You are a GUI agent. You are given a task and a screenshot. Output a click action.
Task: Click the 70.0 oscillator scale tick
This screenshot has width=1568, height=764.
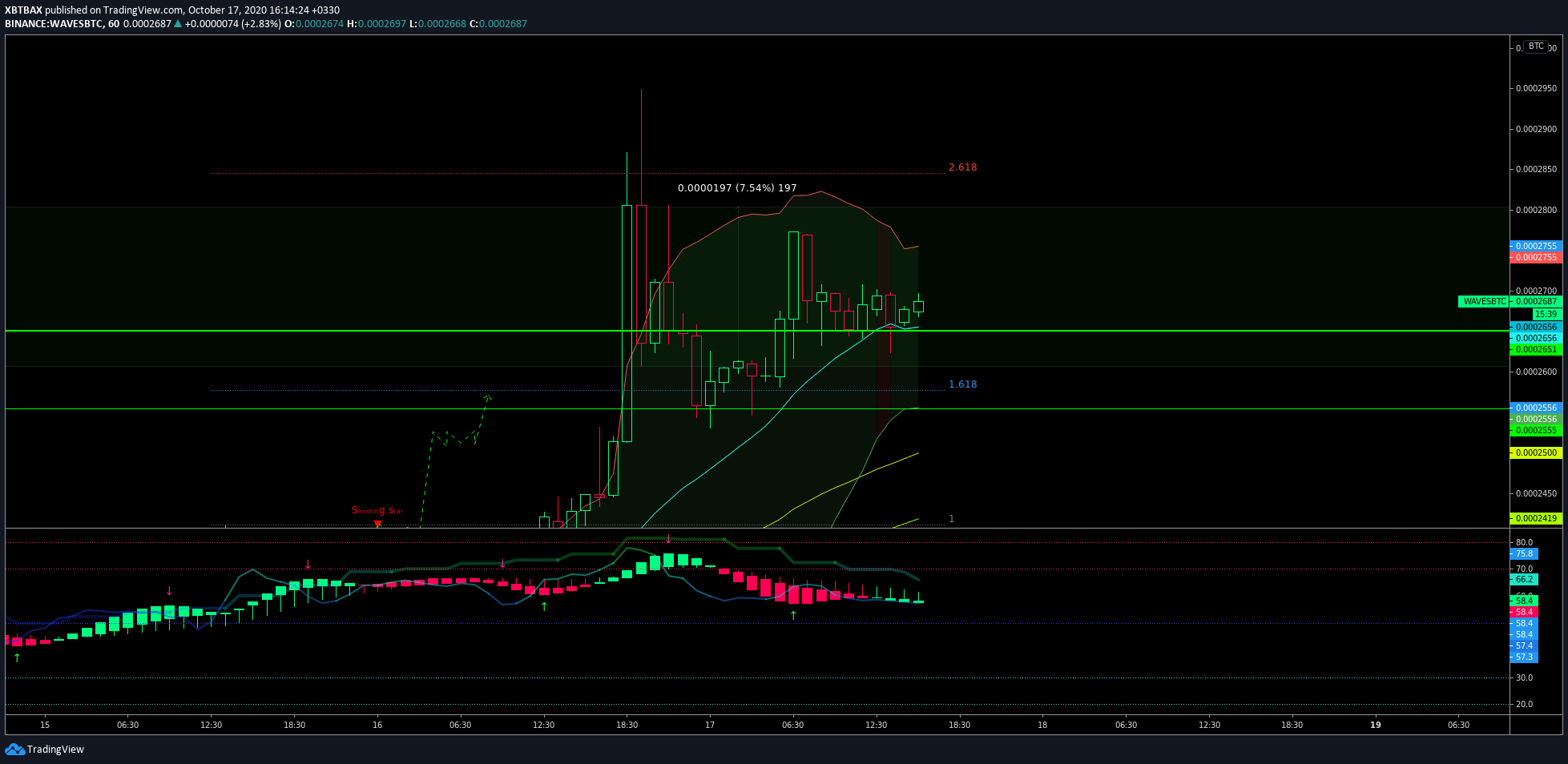1524,569
